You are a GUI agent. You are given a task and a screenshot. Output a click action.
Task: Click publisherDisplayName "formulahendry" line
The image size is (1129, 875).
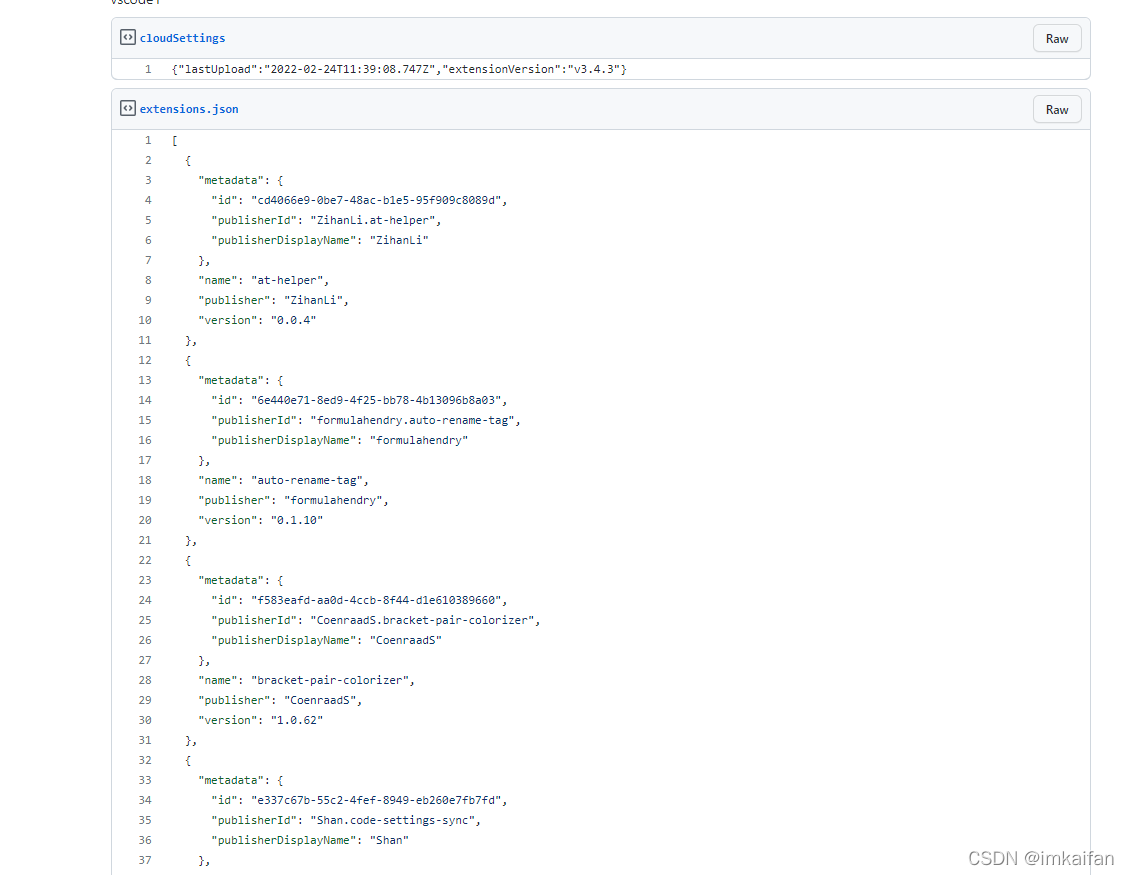[339, 441]
